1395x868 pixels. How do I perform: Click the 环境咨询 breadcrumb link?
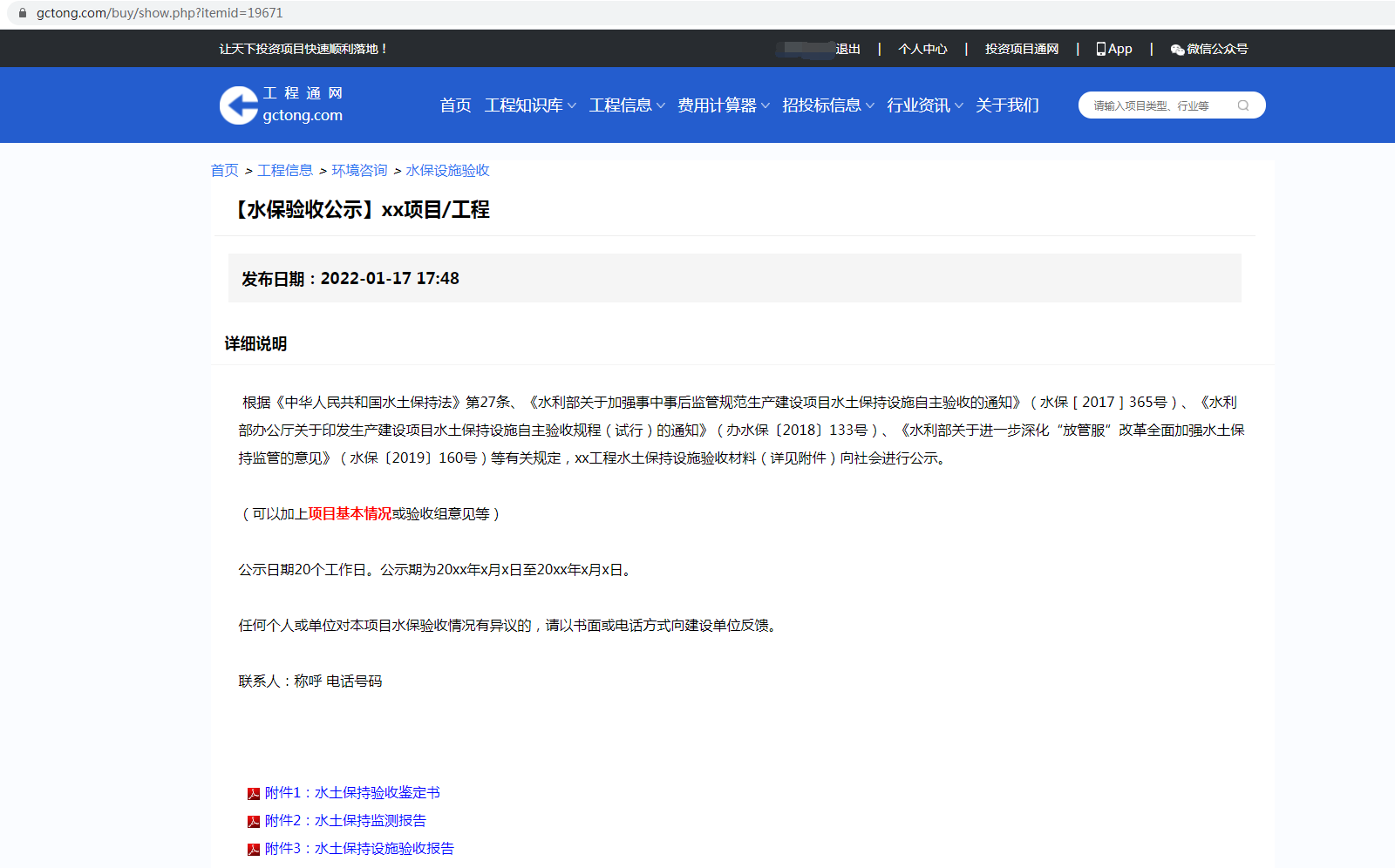tap(359, 171)
